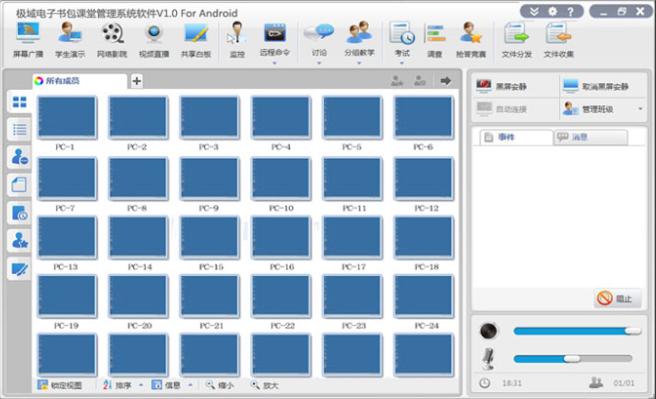Click the 排序 sort button
656x399 pixels.
(x=118, y=385)
